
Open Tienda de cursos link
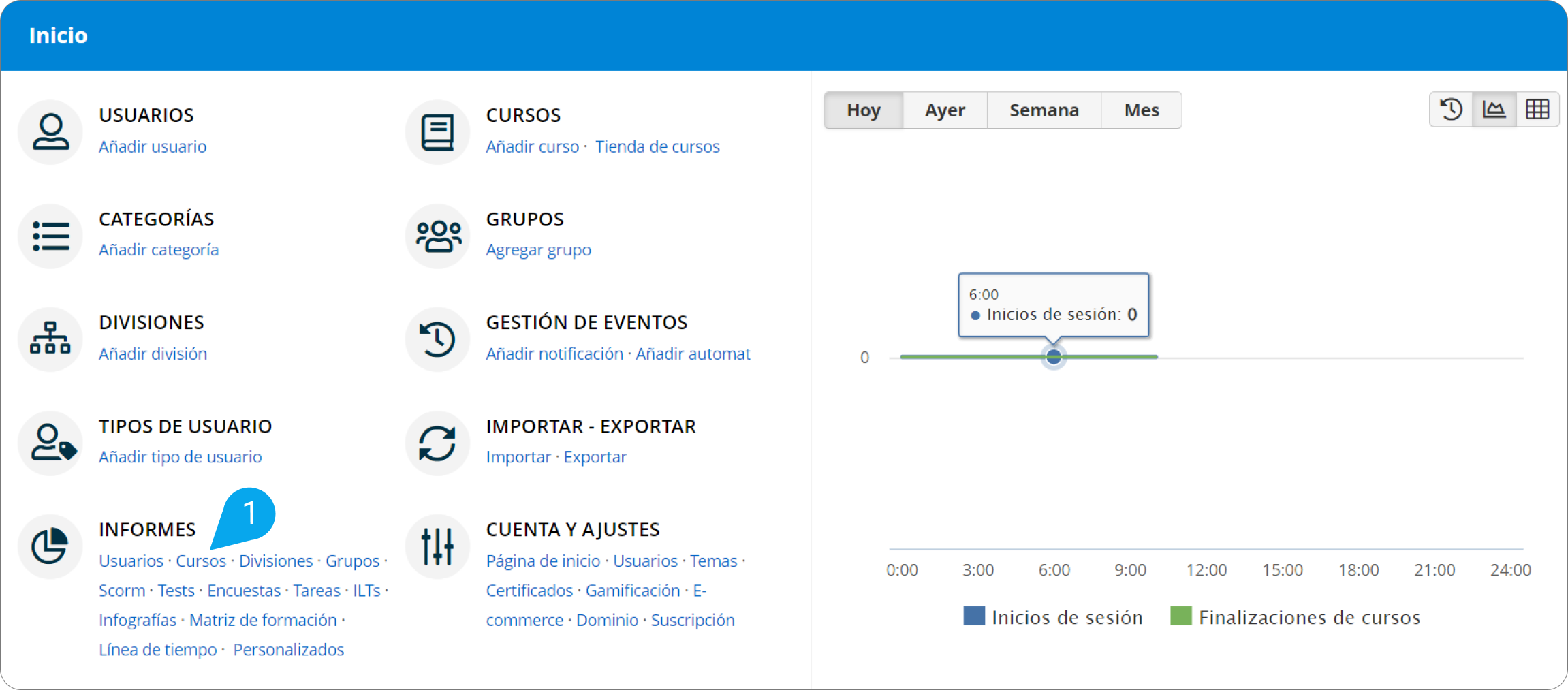[x=657, y=146]
